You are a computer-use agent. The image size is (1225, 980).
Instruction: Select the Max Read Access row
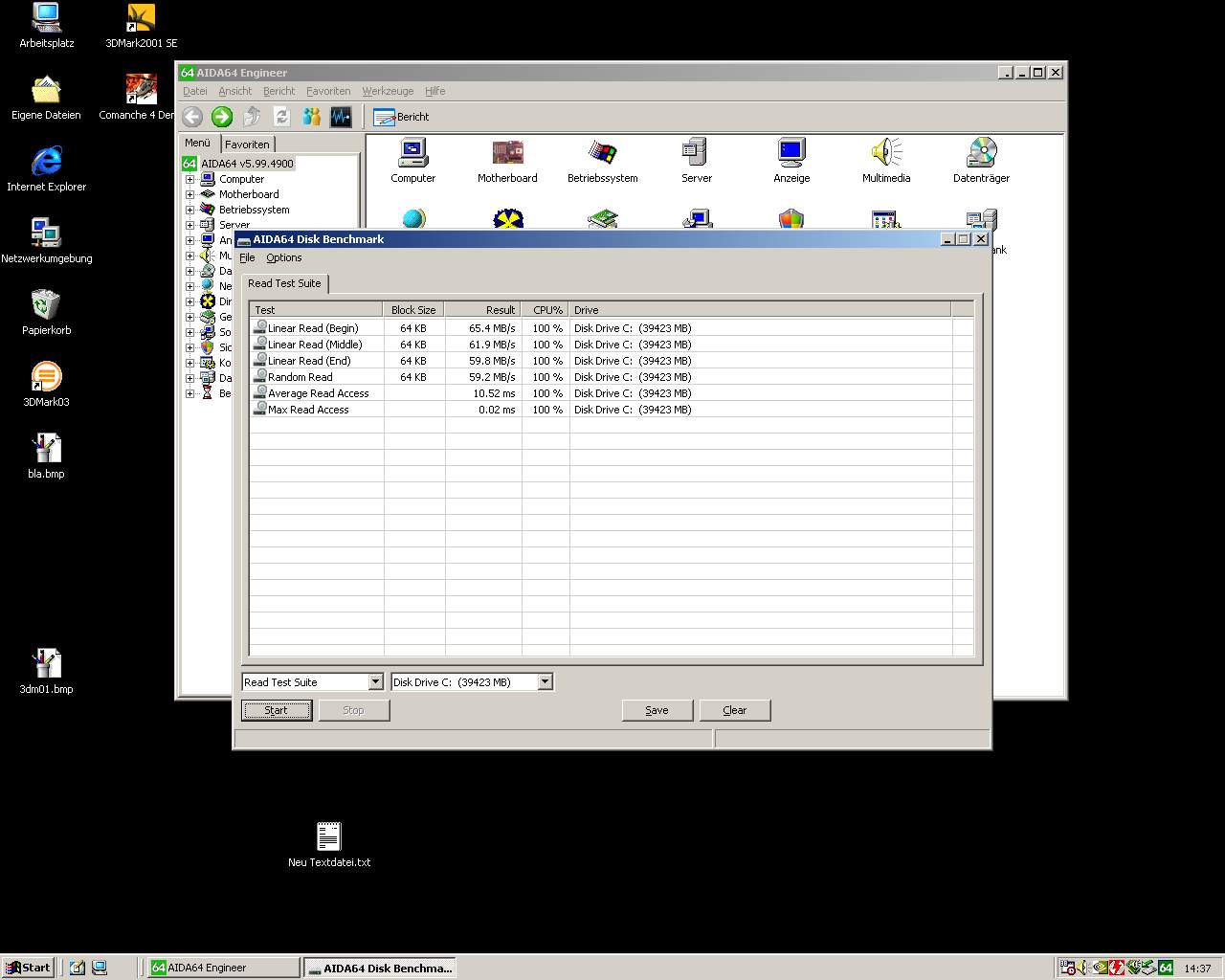click(612, 410)
